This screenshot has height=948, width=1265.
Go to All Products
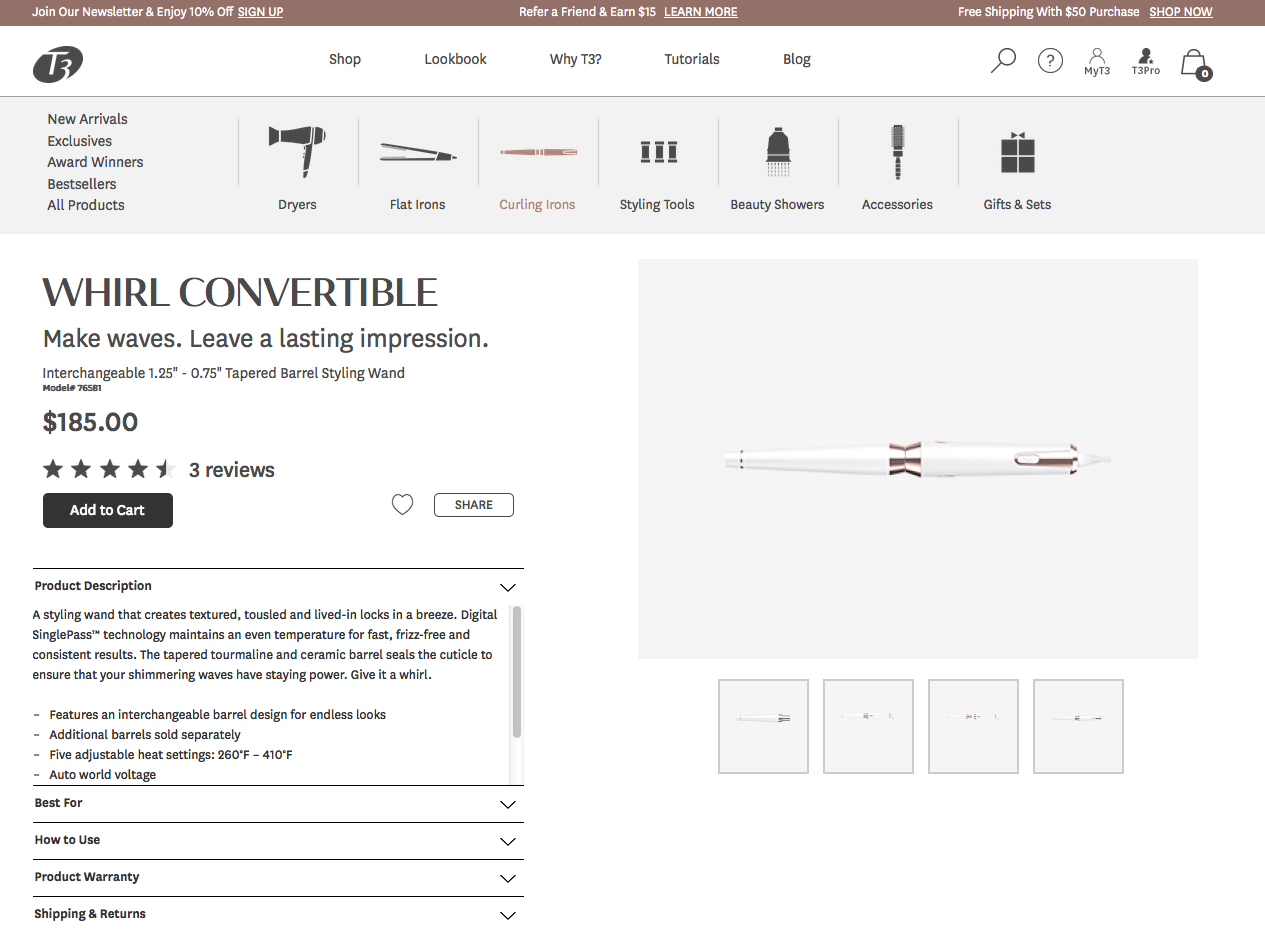click(x=86, y=205)
